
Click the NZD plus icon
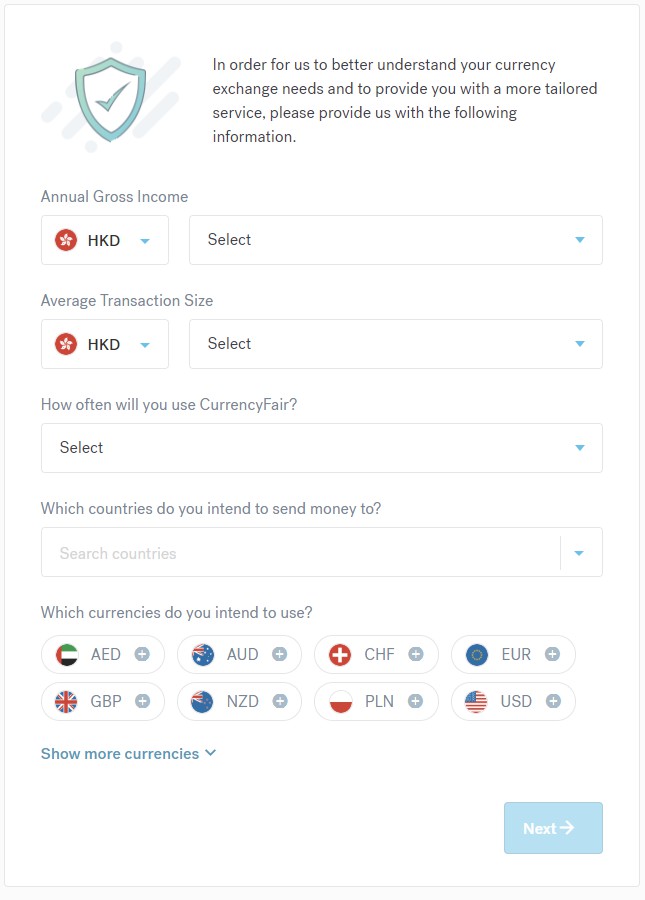coord(279,701)
